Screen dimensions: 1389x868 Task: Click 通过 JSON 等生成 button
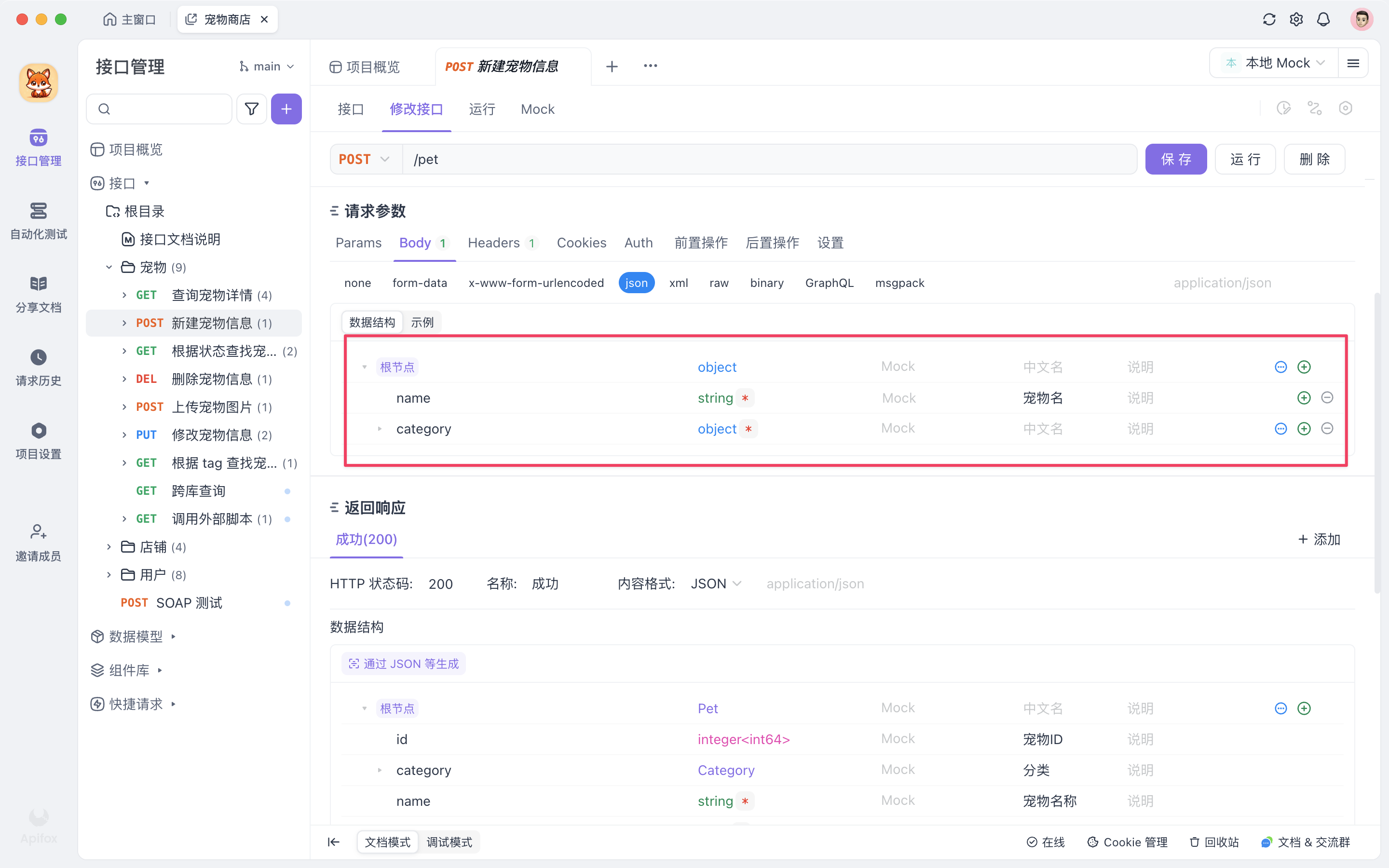pyautogui.click(x=403, y=663)
